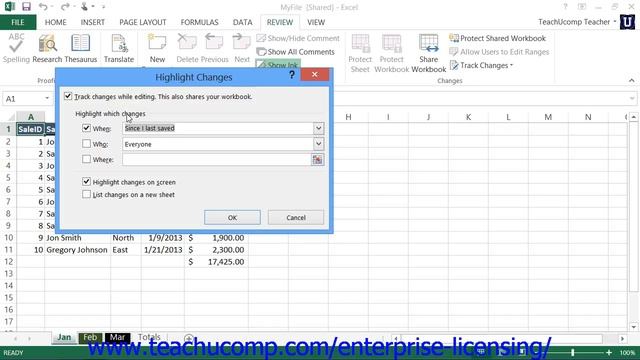Image resolution: width=640 pixels, height=360 pixels.
Task: Click the Where range input field
Action: pos(217,160)
